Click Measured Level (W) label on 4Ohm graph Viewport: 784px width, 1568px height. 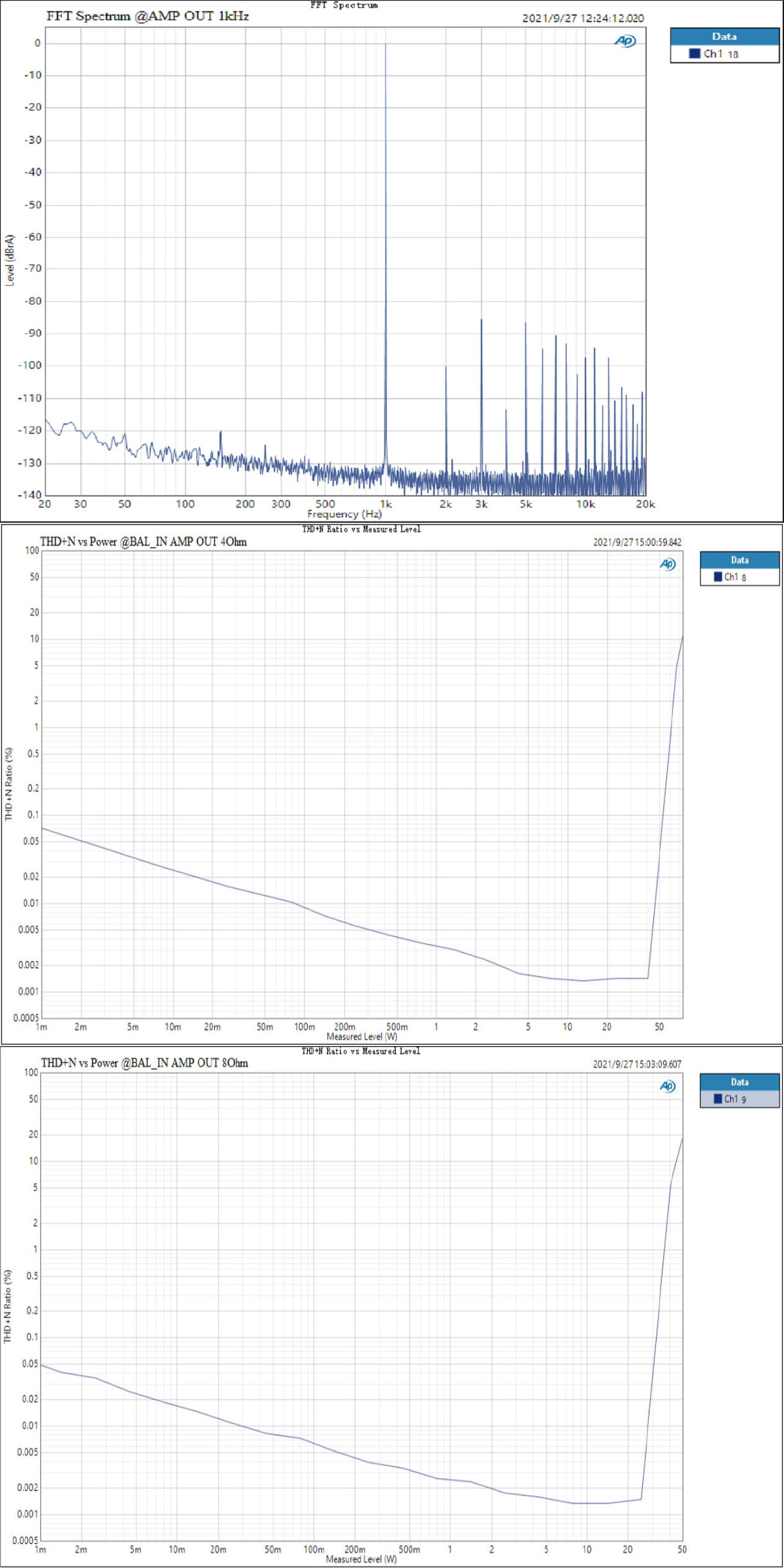pos(362,1037)
